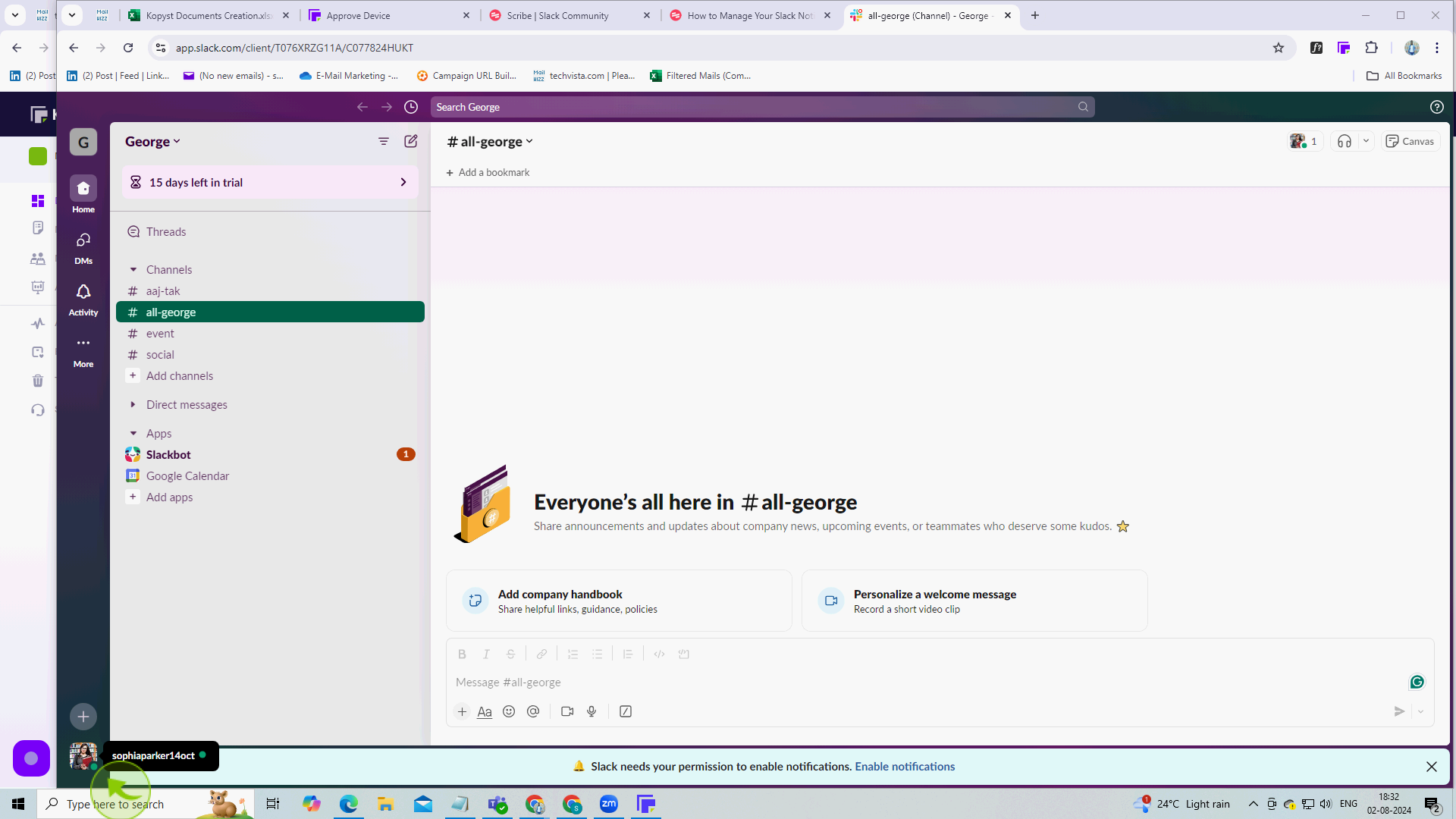
Task: Select the event channel
Action: 270,333
